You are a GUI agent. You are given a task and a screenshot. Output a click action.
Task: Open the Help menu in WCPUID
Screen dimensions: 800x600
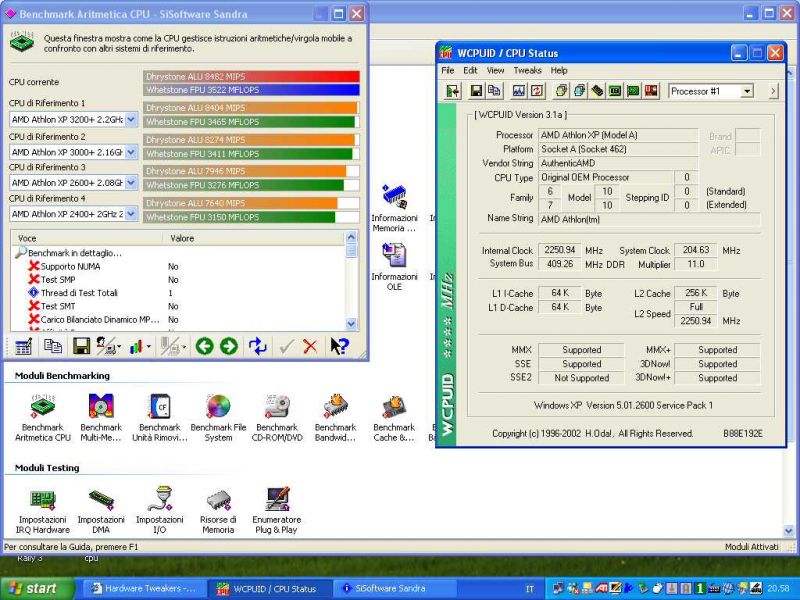click(x=559, y=70)
